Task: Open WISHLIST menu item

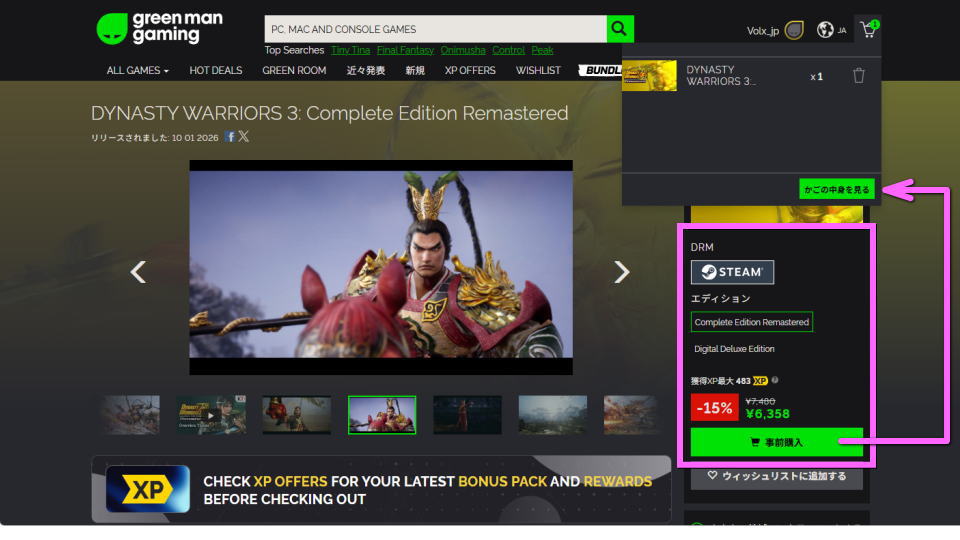Action: click(x=538, y=70)
